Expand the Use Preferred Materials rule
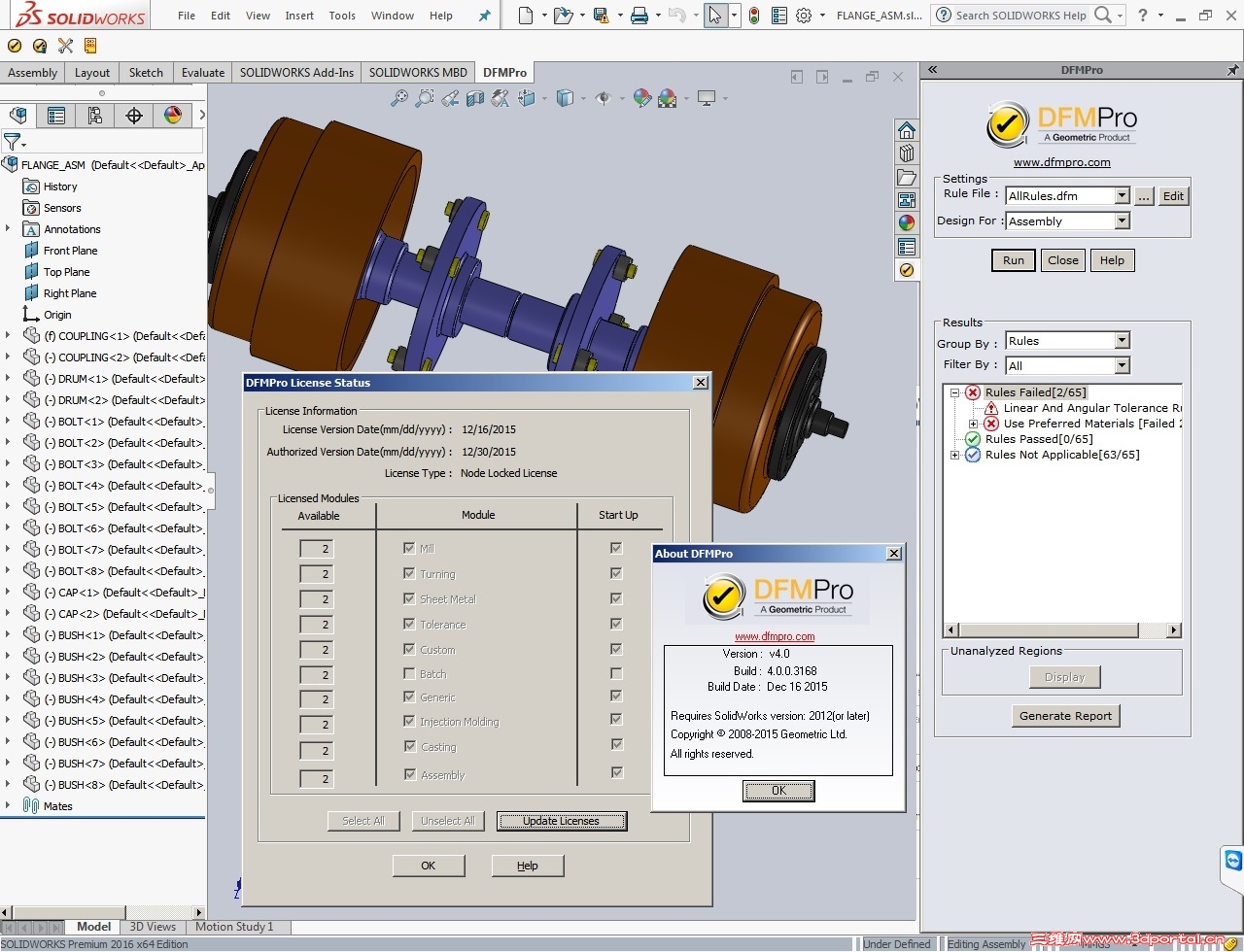Viewport: 1244px width, 952px height. click(974, 424)
